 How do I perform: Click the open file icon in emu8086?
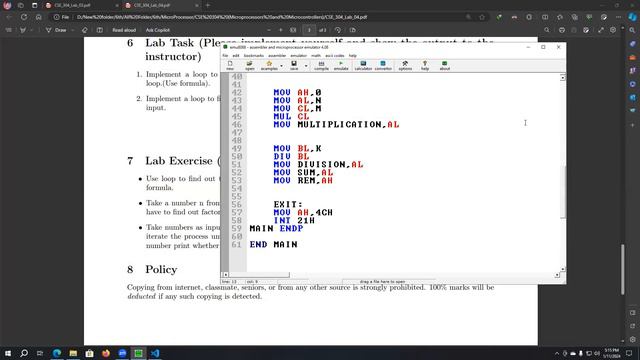pos(249,65)
